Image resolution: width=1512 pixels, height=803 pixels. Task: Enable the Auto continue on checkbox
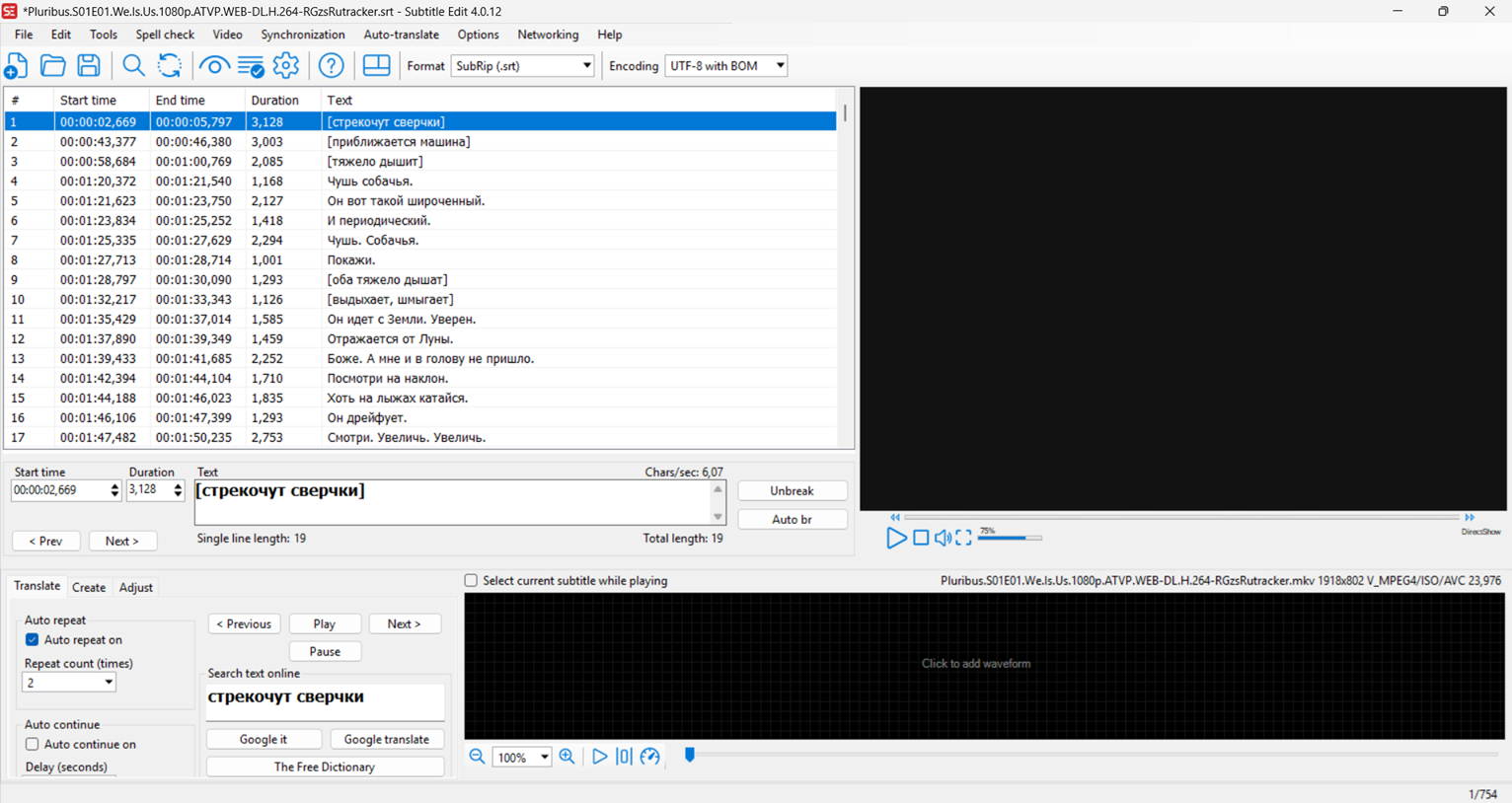click(33, 745)
